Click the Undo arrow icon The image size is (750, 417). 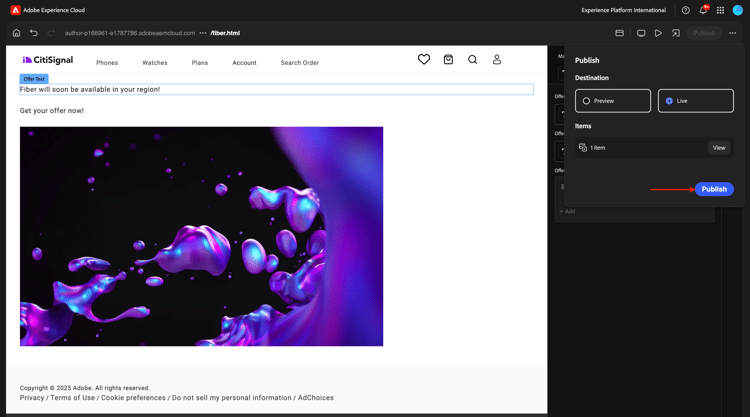(x=34, y=33)
